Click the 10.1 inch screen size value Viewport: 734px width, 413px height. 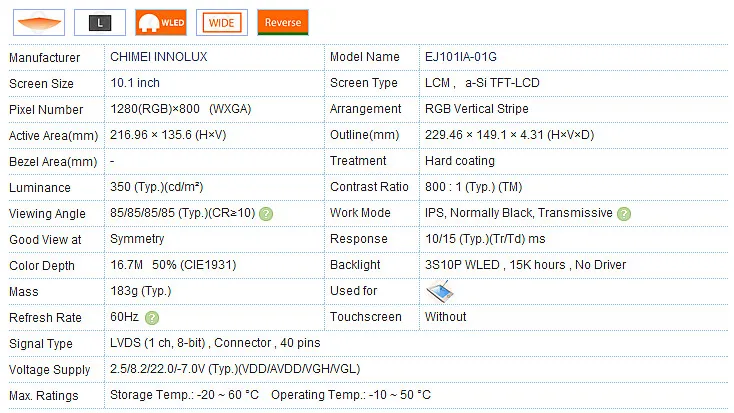134,84
